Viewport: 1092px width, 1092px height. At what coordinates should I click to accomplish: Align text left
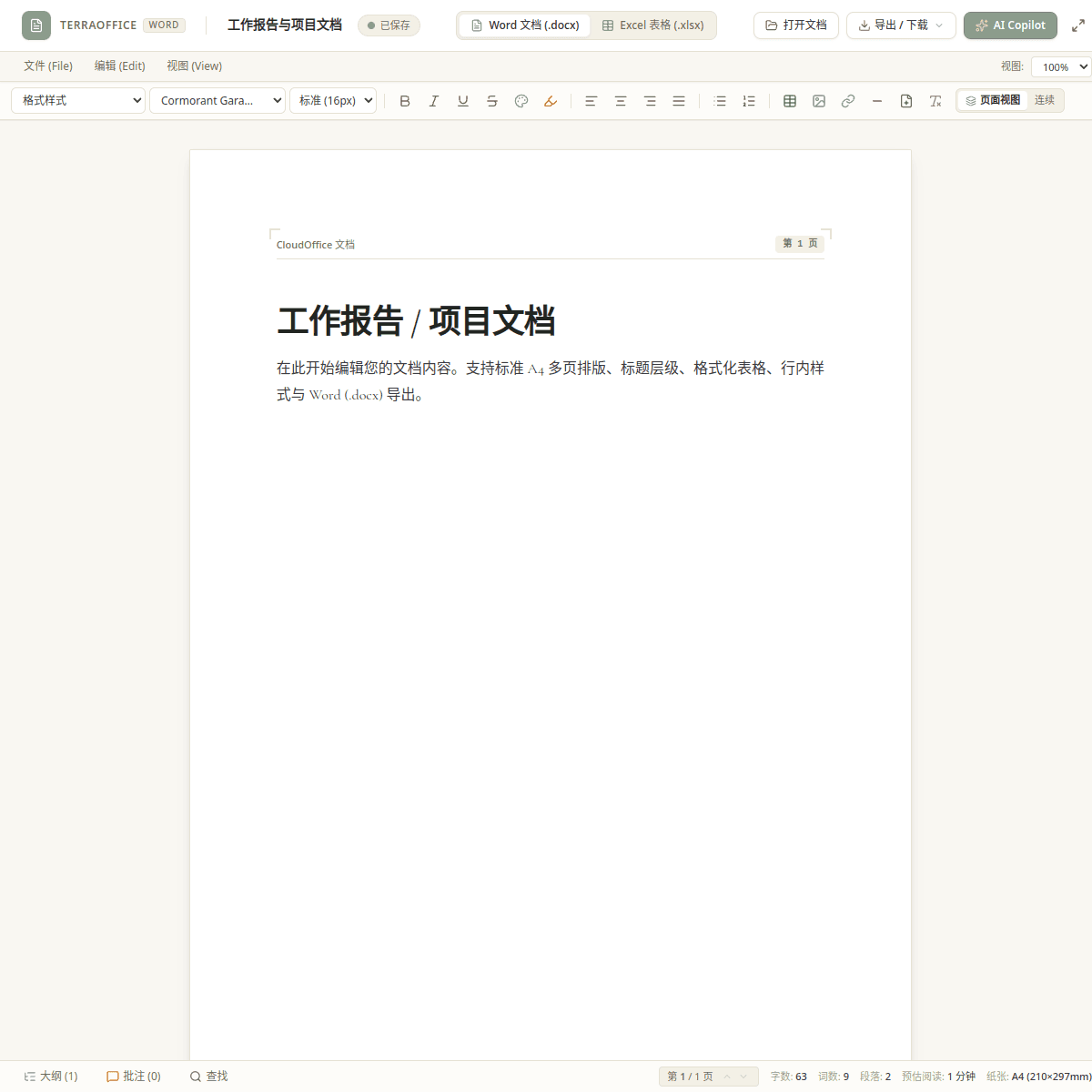click(x=591, y=101)
